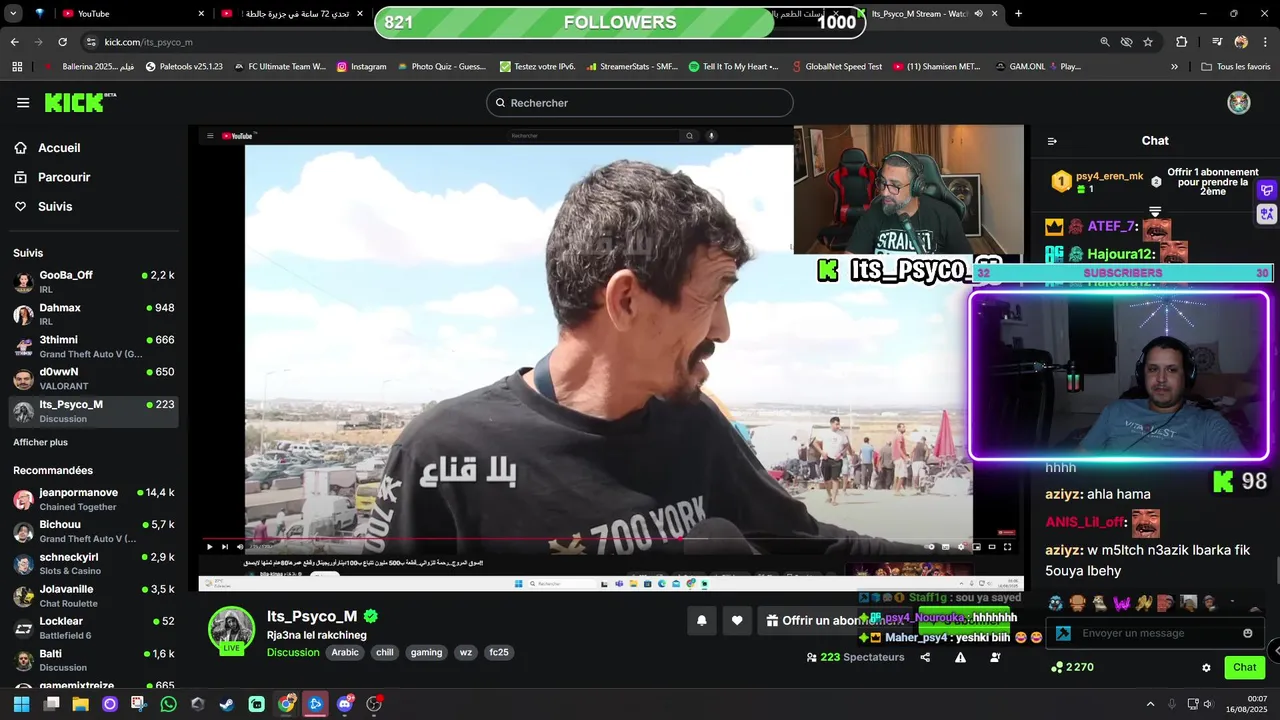Open jeanpormanove recommended channel

pyautogui.click(x=94, y=499)
